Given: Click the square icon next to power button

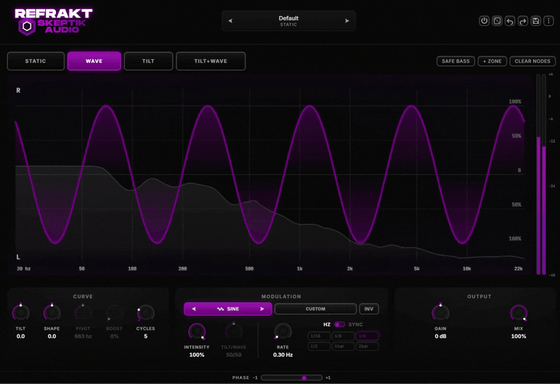Looking at the screenshot, I should tap(497, 21).
